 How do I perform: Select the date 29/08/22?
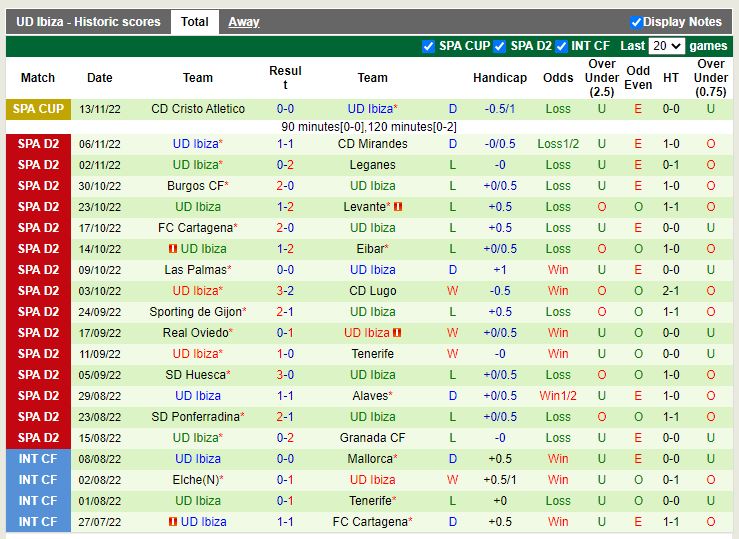(99, 396)
